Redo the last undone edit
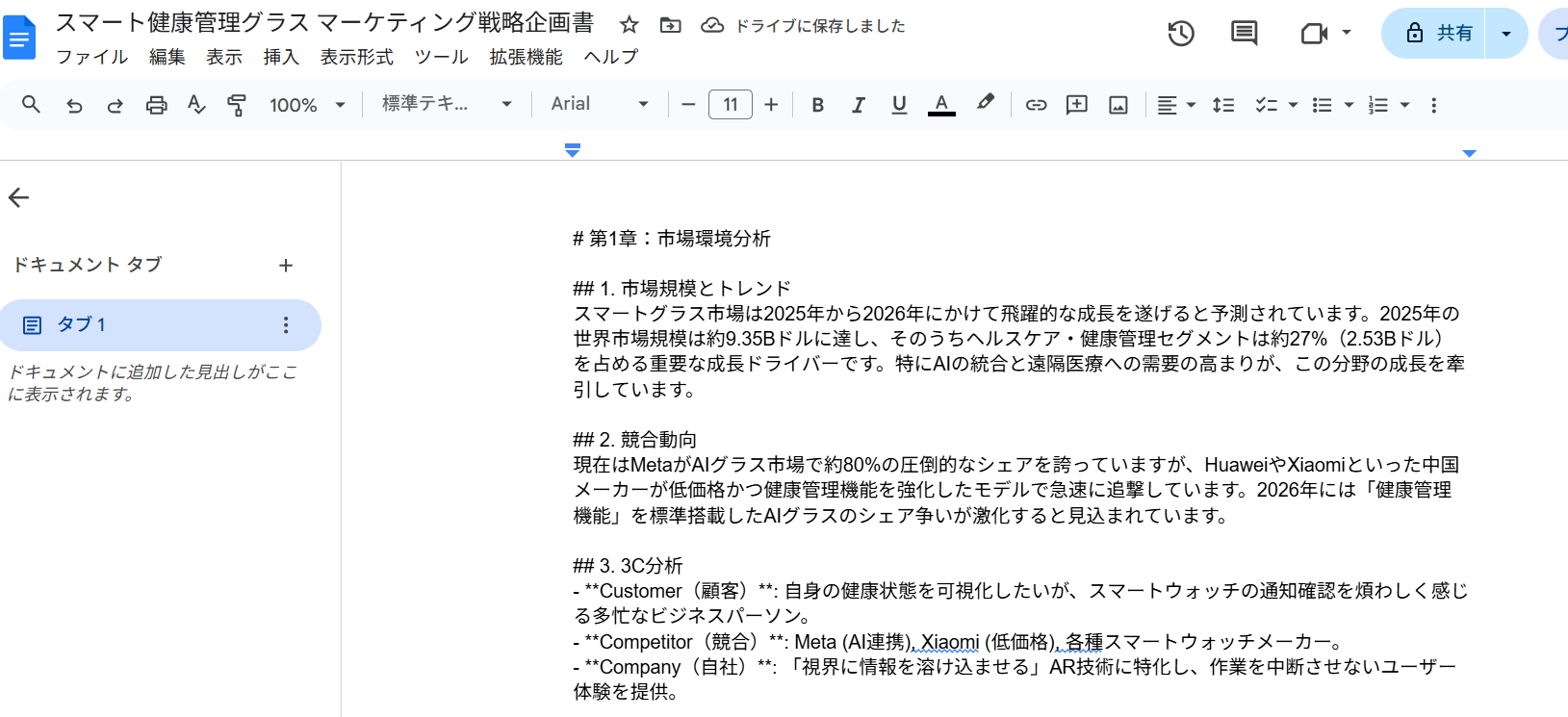 click(115, 105)
